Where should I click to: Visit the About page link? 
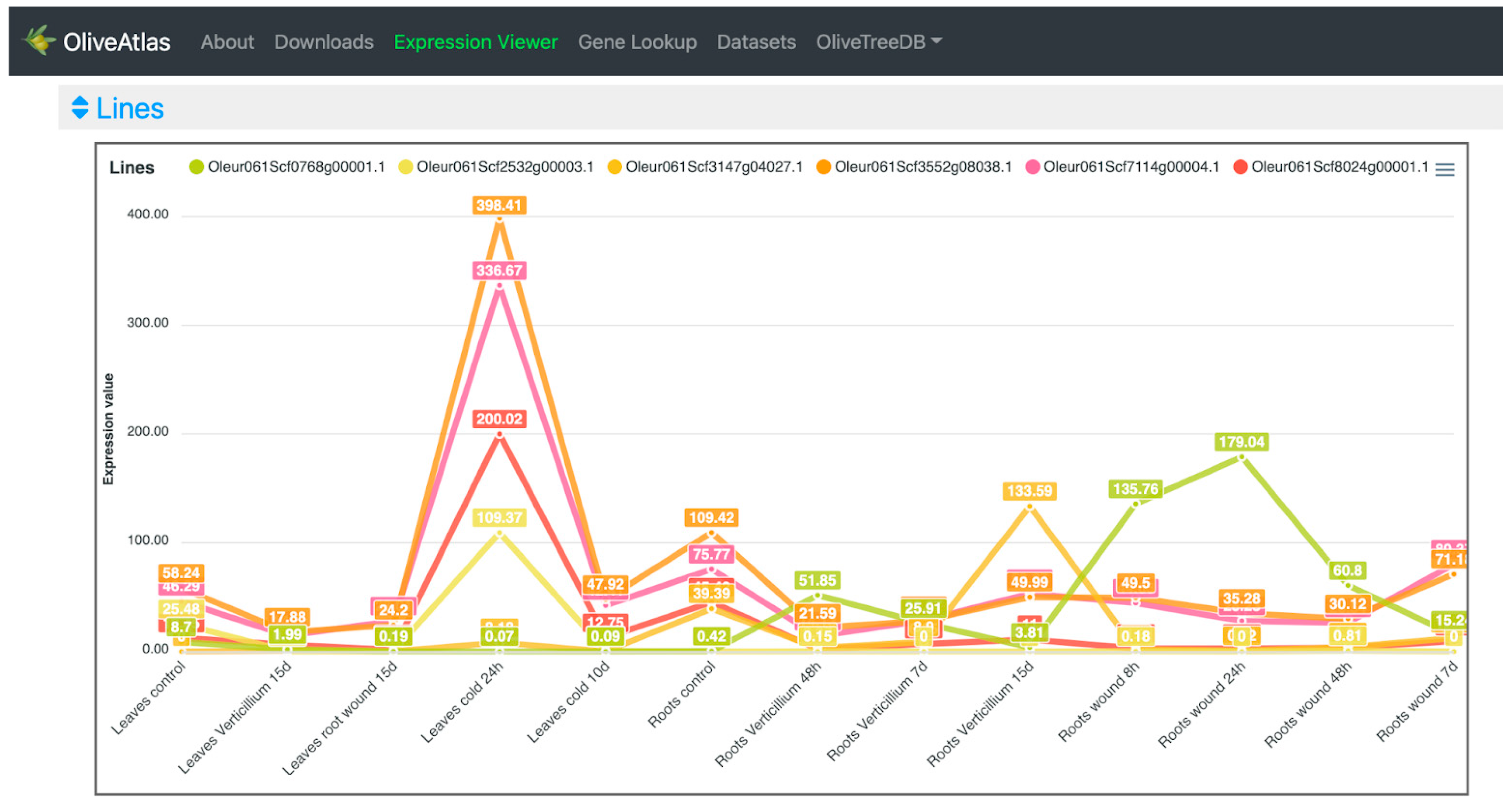pyautogui.click(x=227, y=42)
